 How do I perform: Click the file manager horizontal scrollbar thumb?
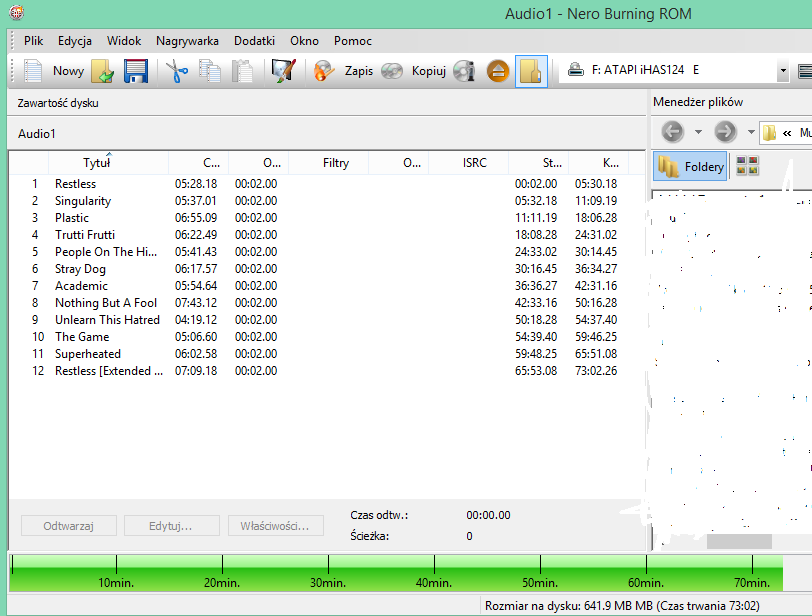739,541
